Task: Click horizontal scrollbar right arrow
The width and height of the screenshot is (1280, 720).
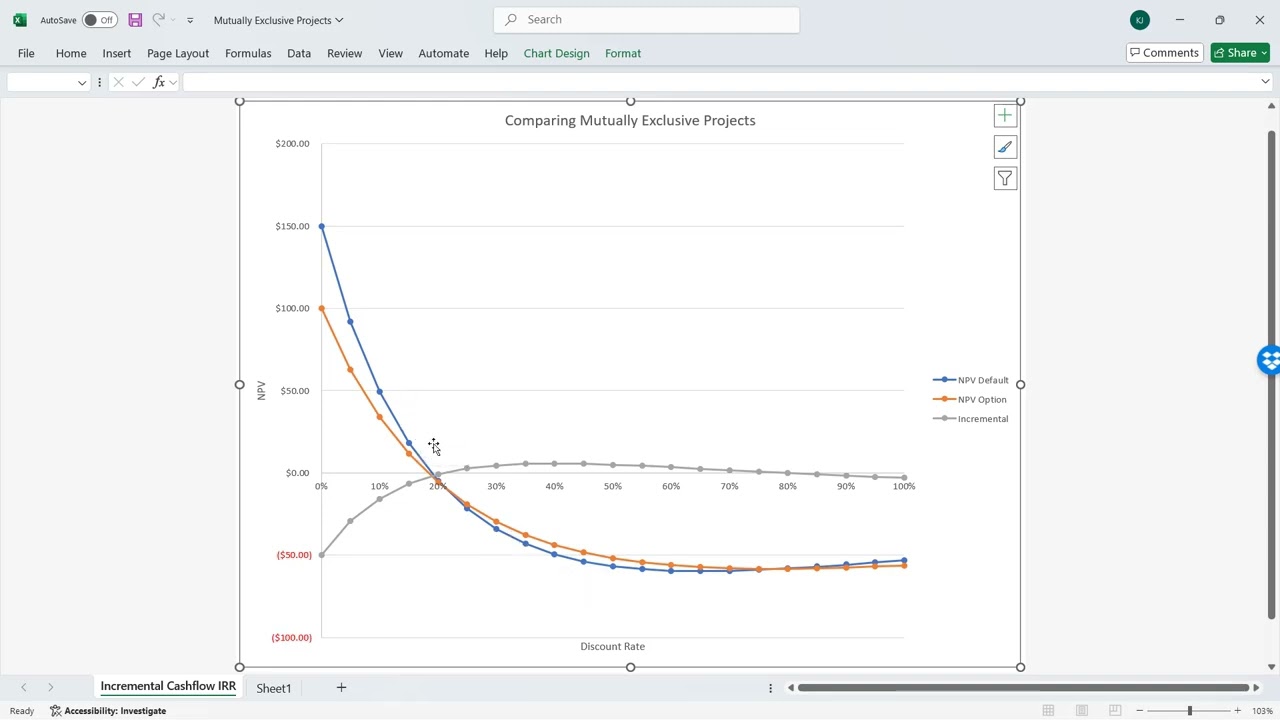Action: pyautogui.click(x=1256, y=688)
